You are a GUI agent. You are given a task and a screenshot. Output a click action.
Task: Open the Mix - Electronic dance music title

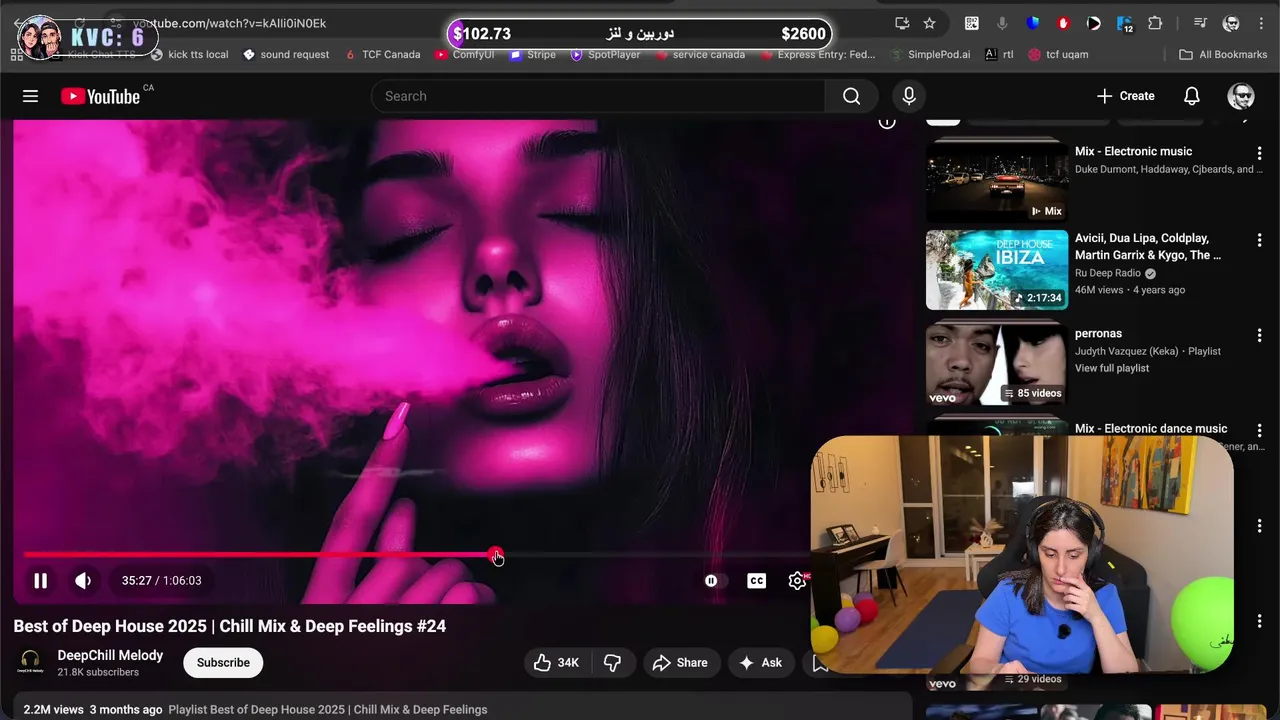coord(1151,428)
